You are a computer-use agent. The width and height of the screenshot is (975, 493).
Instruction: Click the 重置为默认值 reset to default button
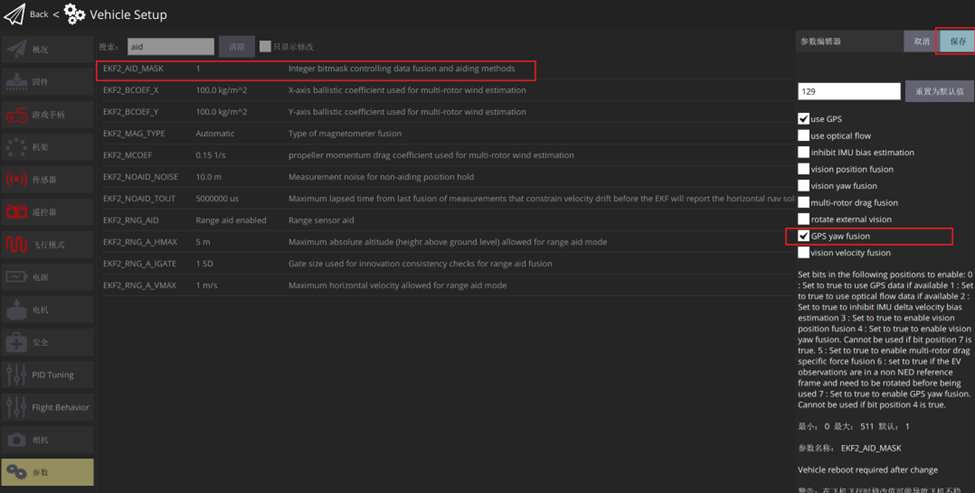click(938, 91)
